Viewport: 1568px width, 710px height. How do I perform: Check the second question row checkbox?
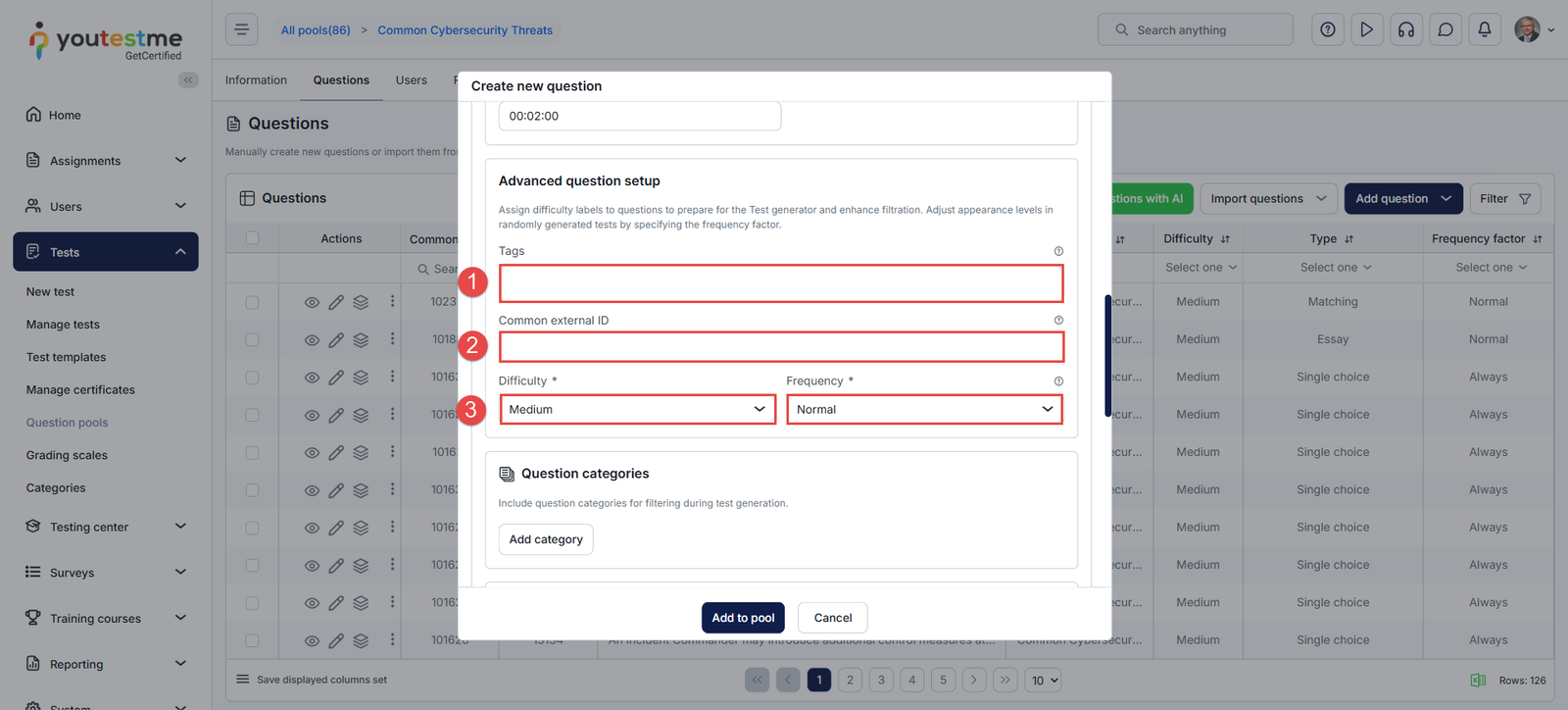253,339
